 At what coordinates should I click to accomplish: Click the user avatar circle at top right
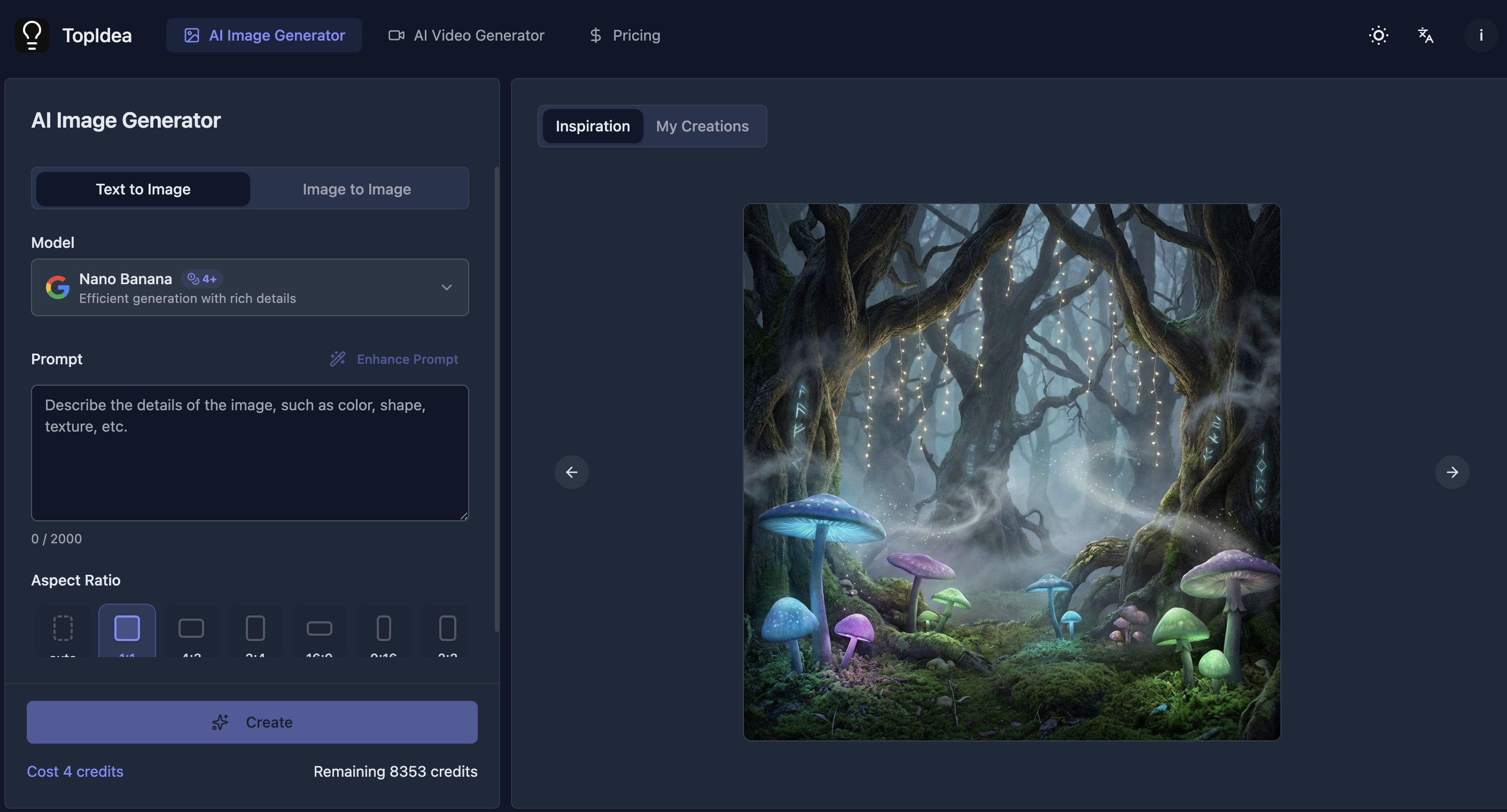[x=1480, y=35]
